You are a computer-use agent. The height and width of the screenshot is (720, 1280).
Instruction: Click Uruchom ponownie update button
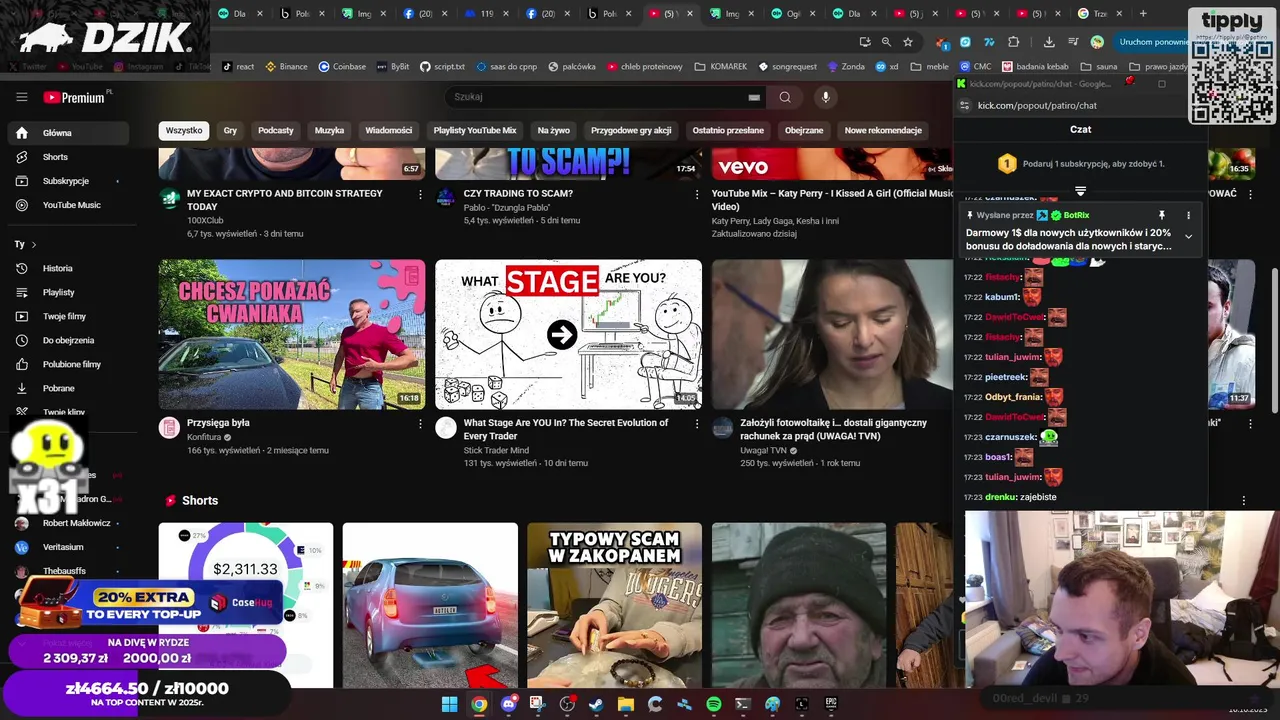1152,42
